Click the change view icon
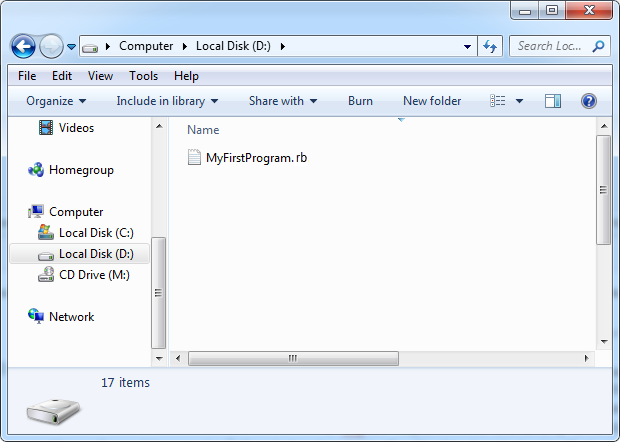 [x=498, y=101]
